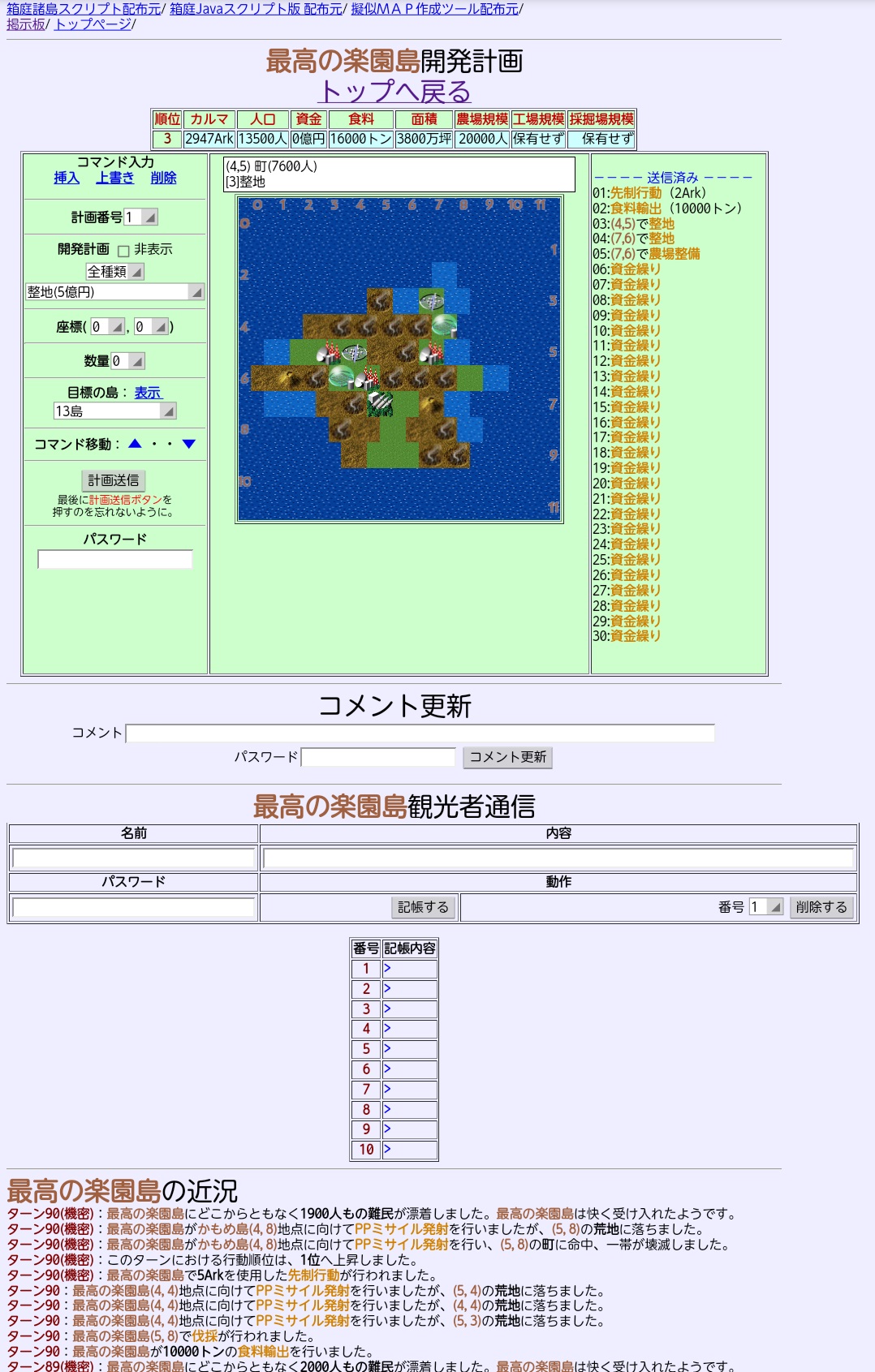Open the 計画番号 dropdown
875x1372 pixels.
click(140, 217)
